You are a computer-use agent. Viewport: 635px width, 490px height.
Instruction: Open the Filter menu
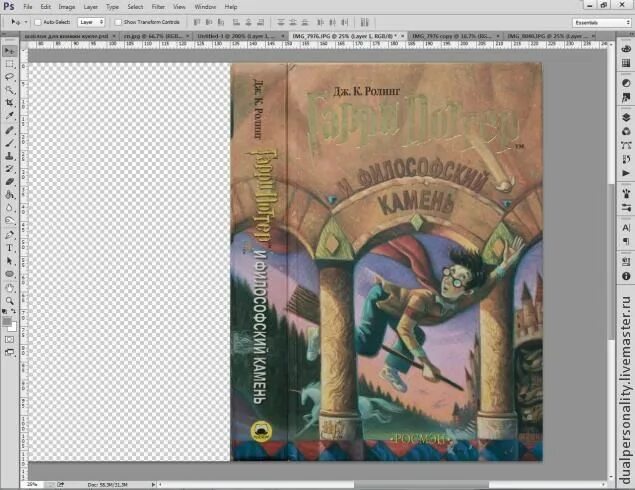point(158,7)
